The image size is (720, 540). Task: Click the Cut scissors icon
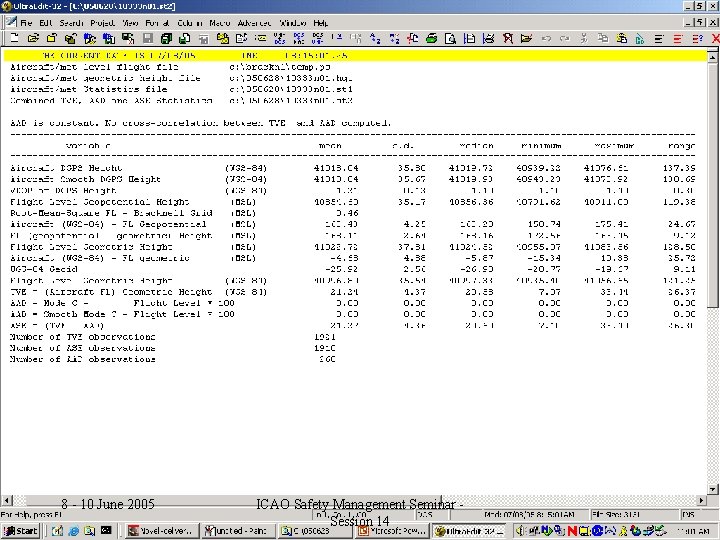click(584, 39)
